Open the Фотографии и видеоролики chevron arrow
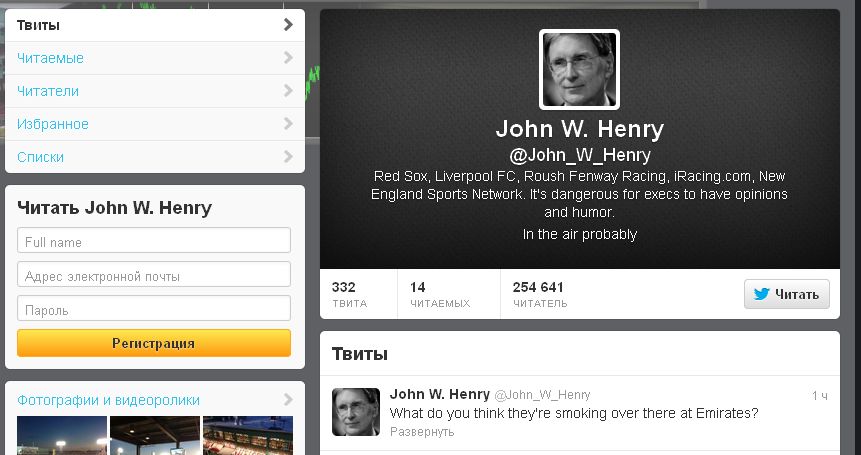Viewport: 861px width, 455px height. click(288, 400)
